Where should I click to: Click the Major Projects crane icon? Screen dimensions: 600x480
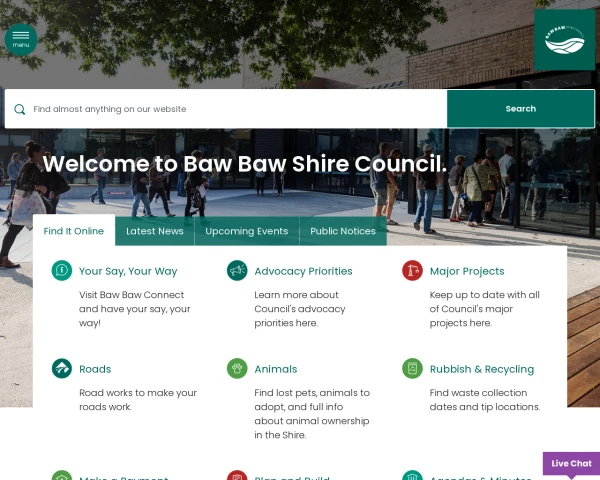coord(412,270)
